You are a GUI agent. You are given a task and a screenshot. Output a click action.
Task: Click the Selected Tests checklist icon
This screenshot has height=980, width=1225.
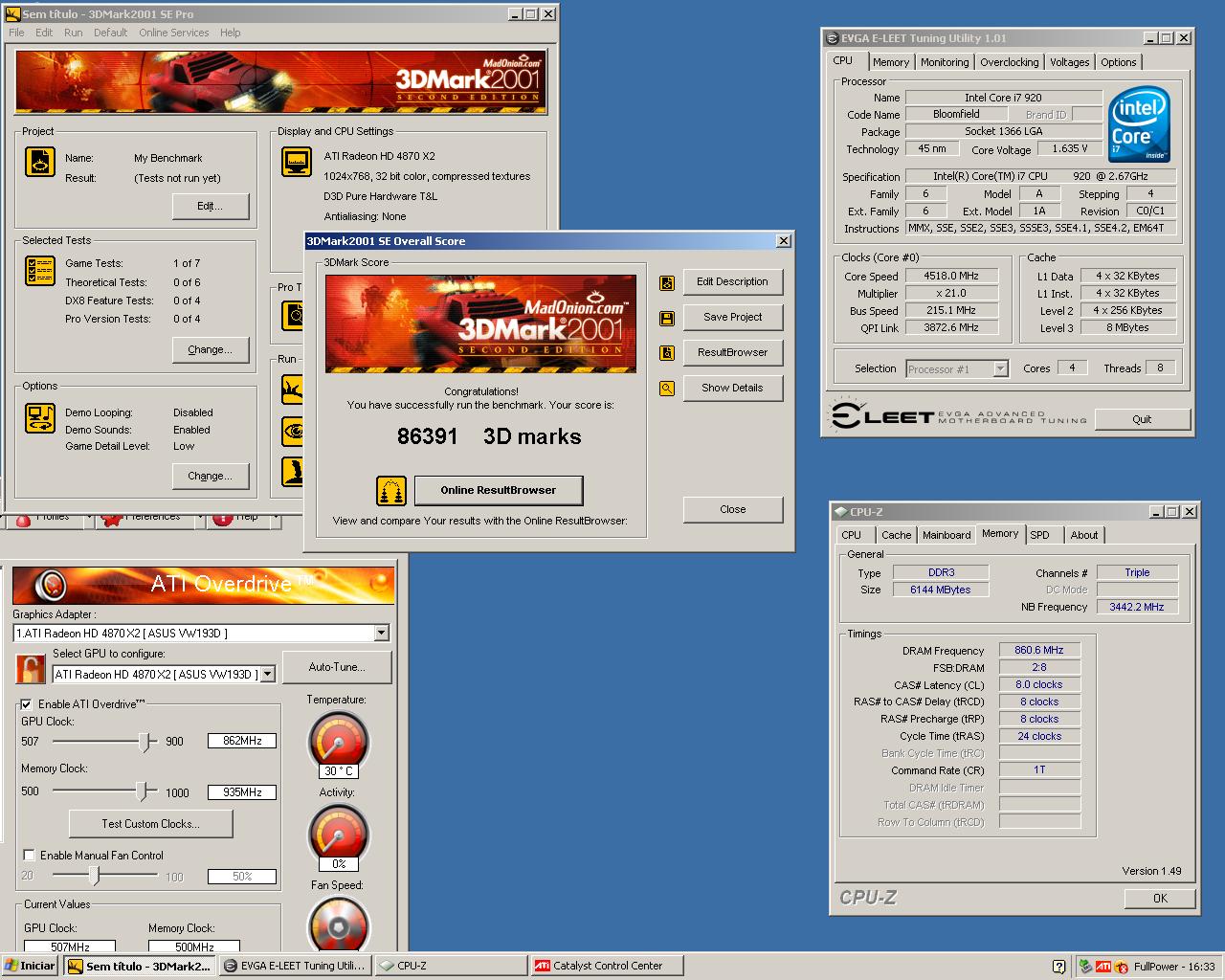(40, 271)
